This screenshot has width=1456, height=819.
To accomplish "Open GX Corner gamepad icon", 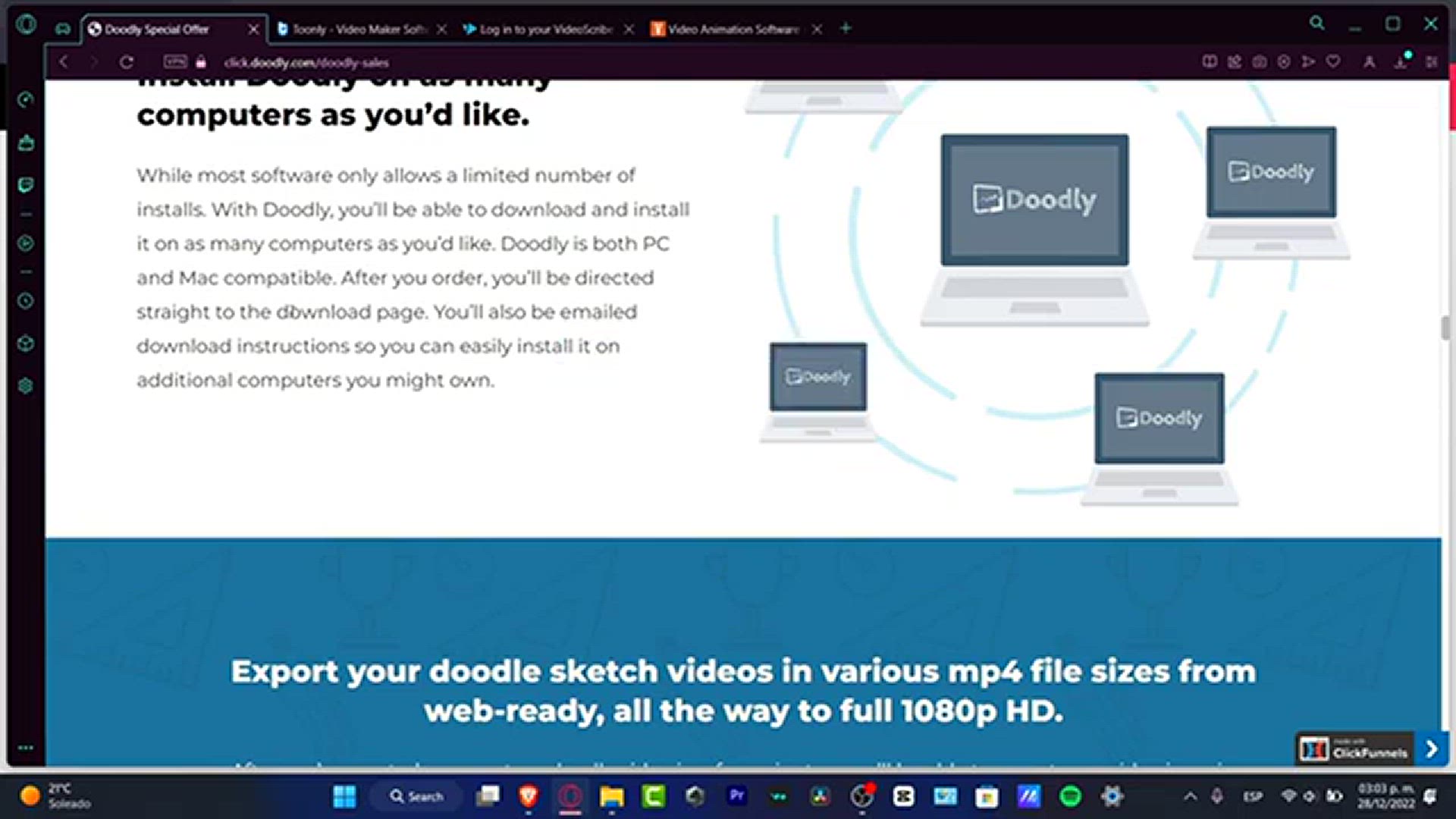I will pyautogui.click(x=63, y=29).
